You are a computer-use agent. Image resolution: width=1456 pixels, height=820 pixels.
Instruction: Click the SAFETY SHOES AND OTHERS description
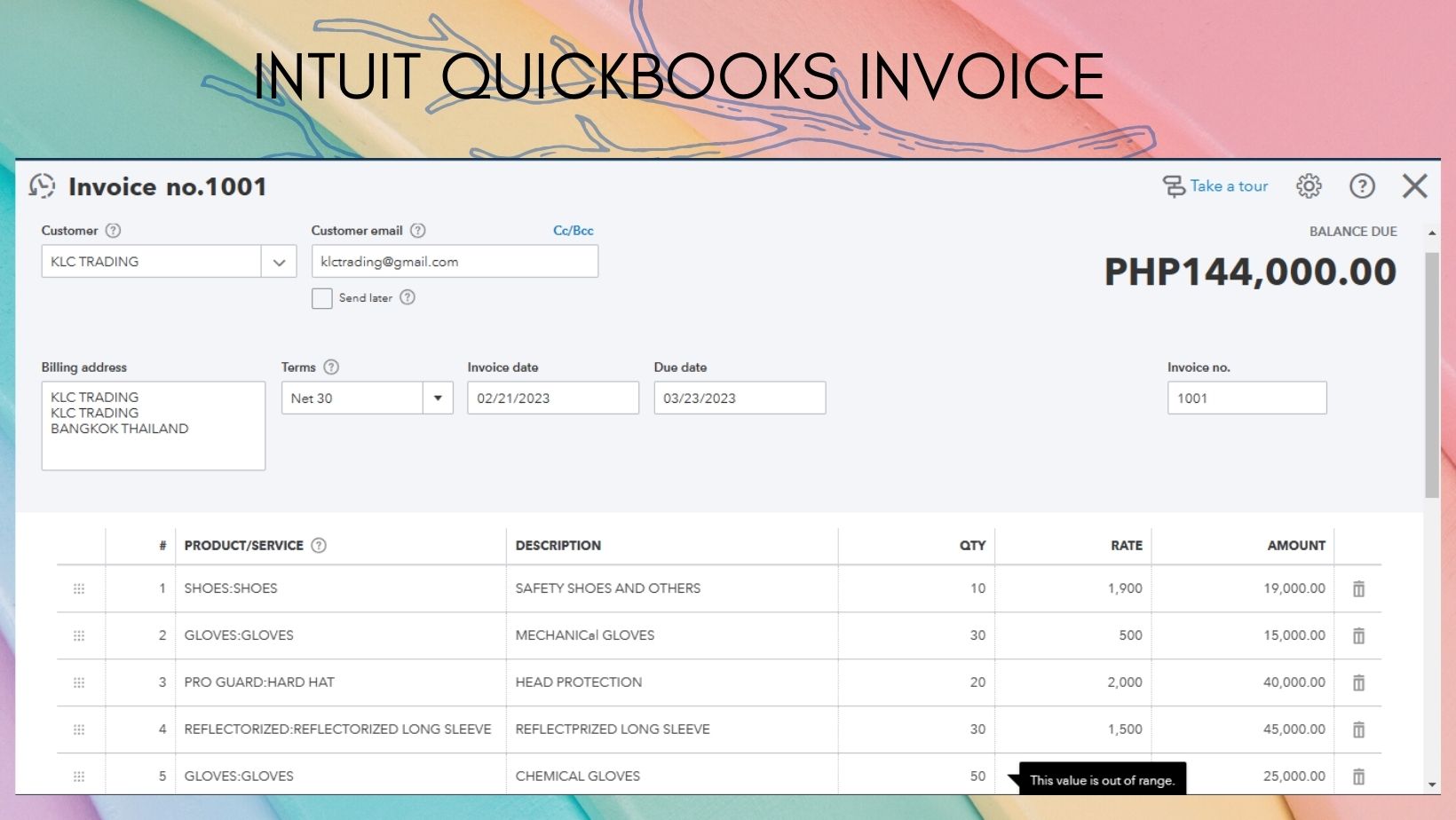(x=608, y=588)
